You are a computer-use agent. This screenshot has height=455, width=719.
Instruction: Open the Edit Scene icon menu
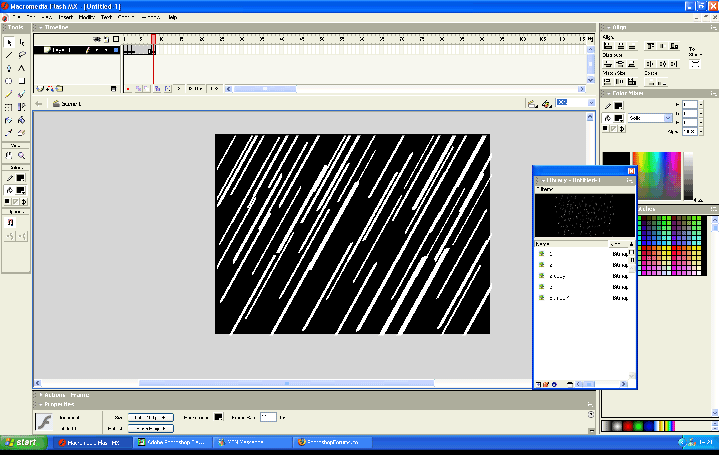532,104
